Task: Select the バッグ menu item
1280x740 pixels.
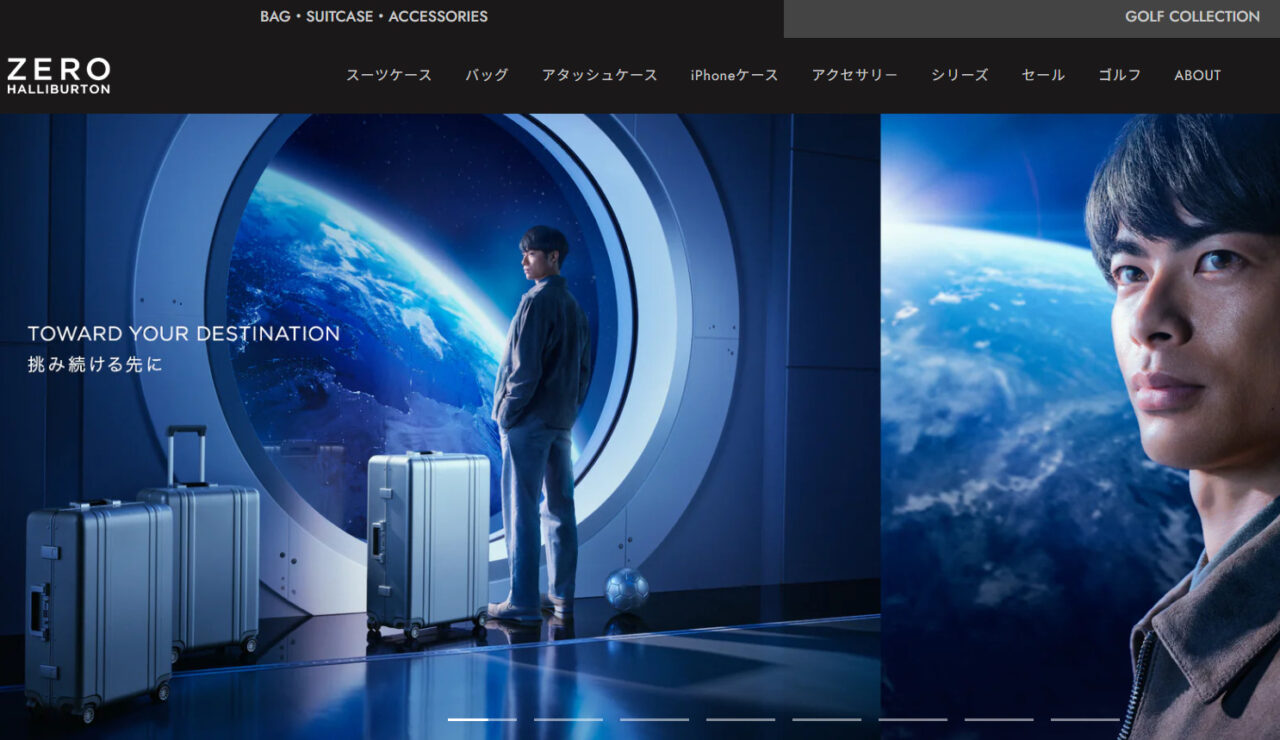Action: (x=487, y=75)
